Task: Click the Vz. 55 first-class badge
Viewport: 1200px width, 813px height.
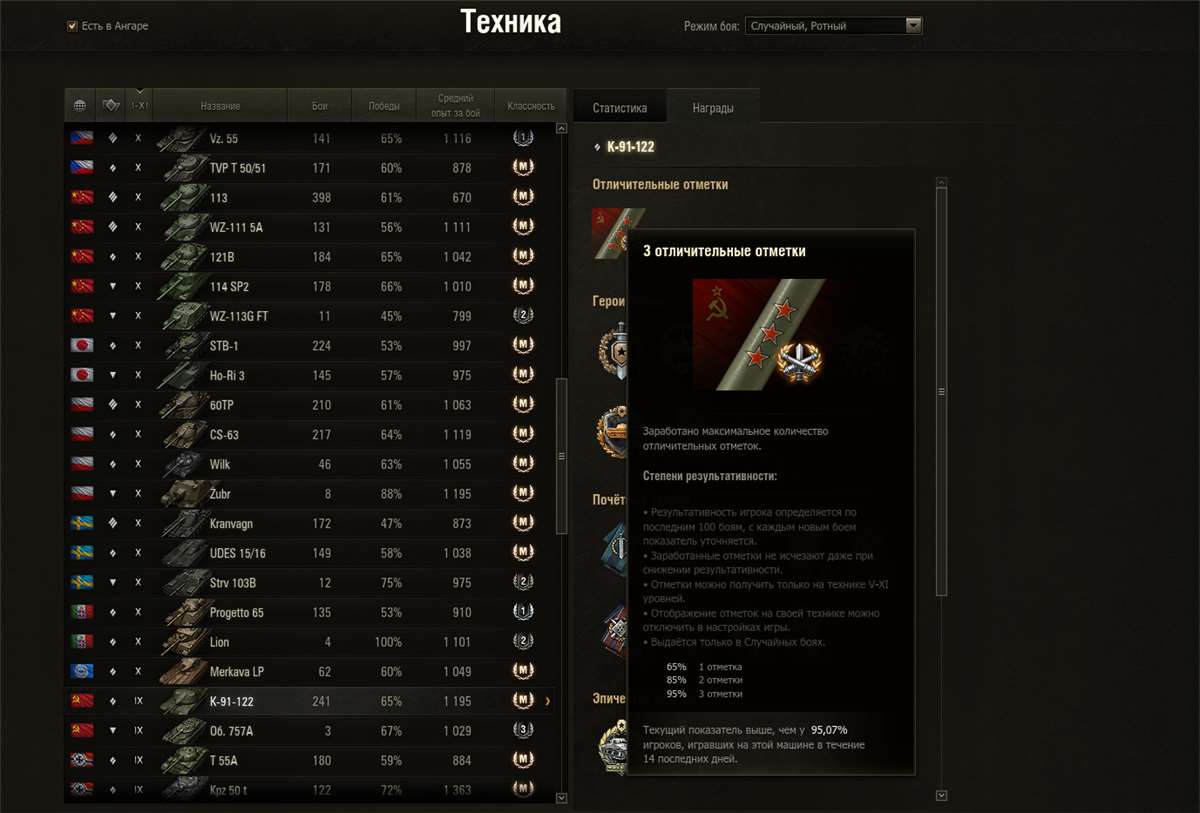Action: [x=522, y=138]
